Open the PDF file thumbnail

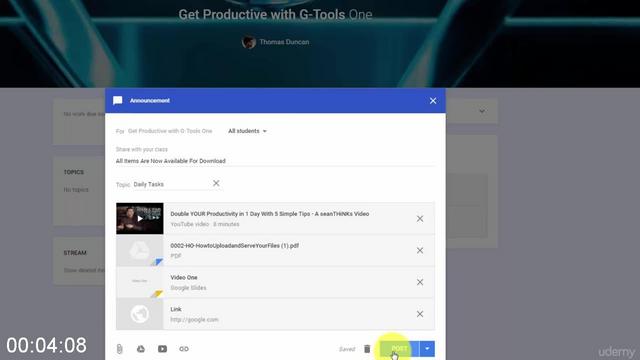pyautogui.click(x=140, y=251)
